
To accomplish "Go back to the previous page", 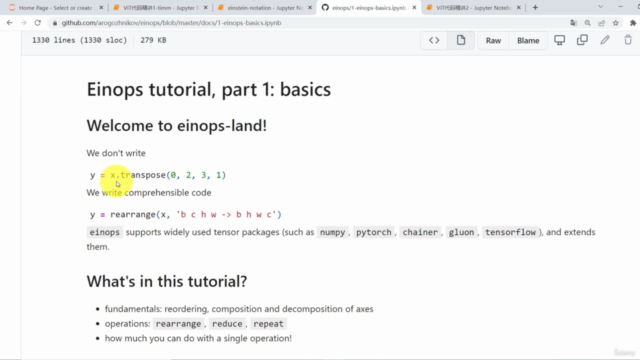I will click(x=9, y=23).
